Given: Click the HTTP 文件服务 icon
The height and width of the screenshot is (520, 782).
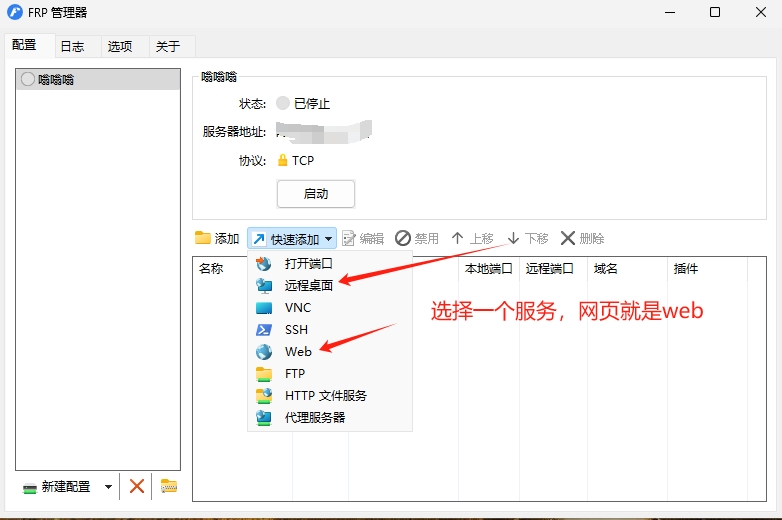Looking at the screenshot, I should coord(264,396).
